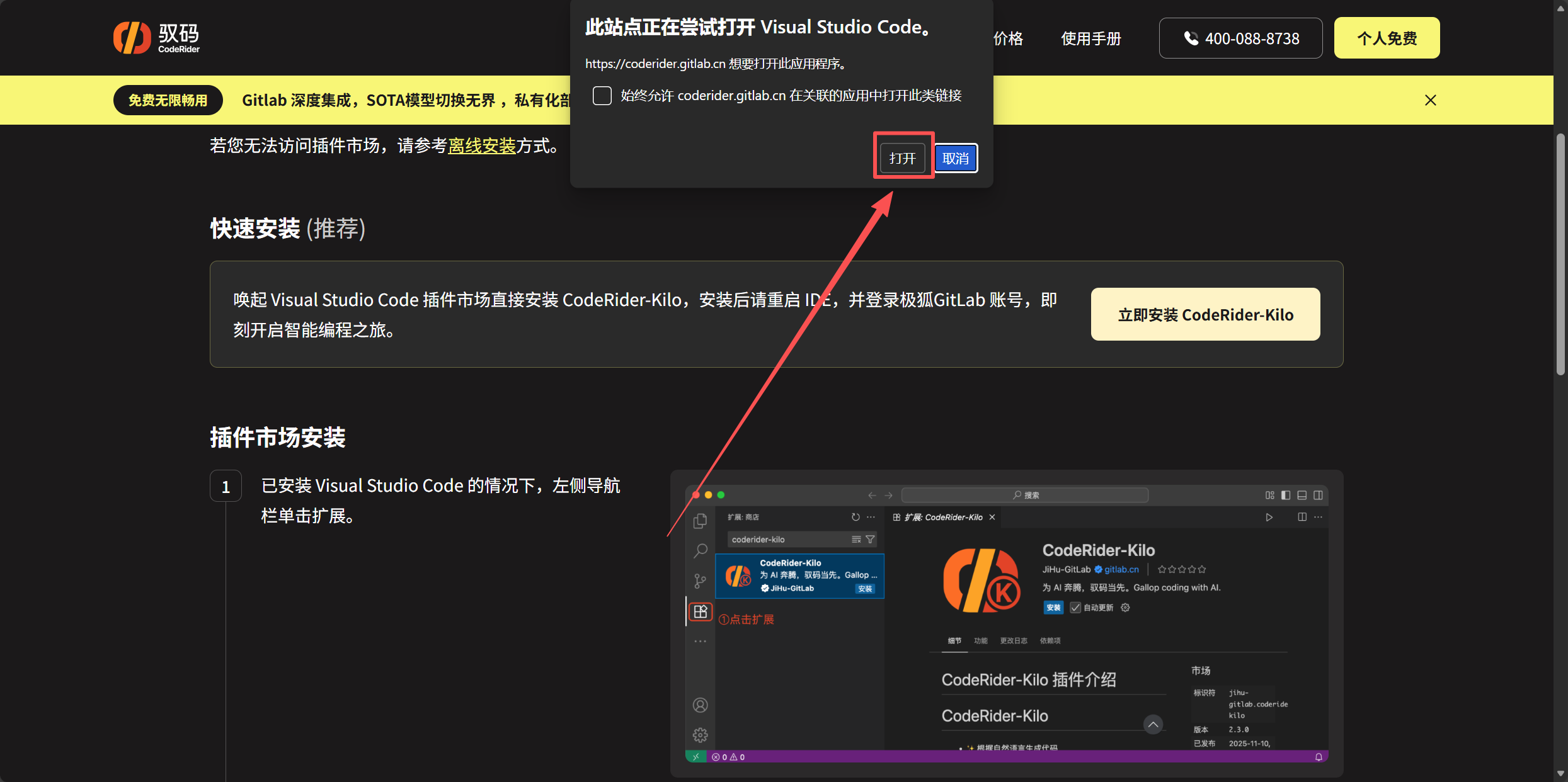Toggle the 自动更新 checkbox
Viewport: 1568px width, 782px height.
[x=1075, y=608]
